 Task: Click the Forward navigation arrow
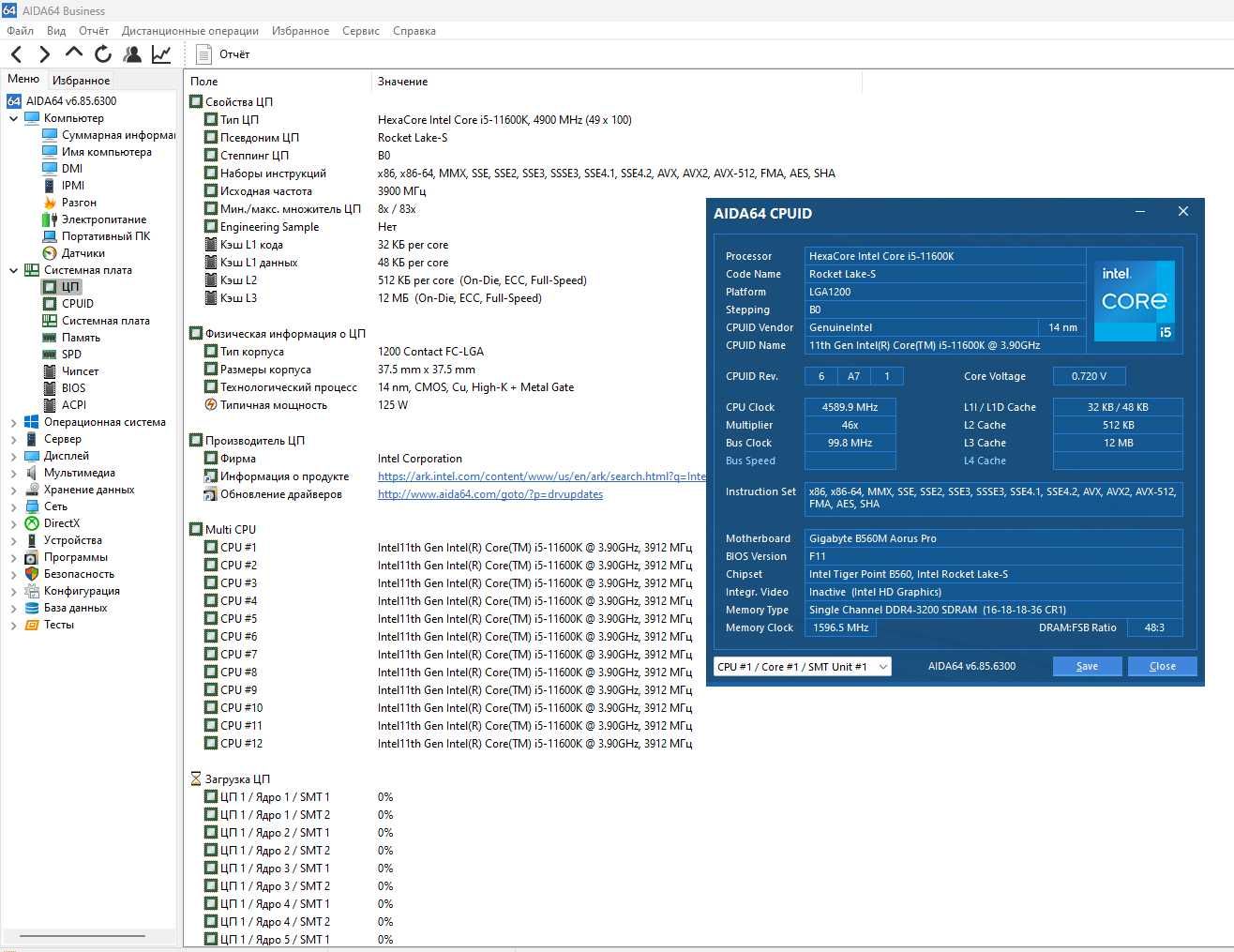pyautogui.click(x=44, y=54)
